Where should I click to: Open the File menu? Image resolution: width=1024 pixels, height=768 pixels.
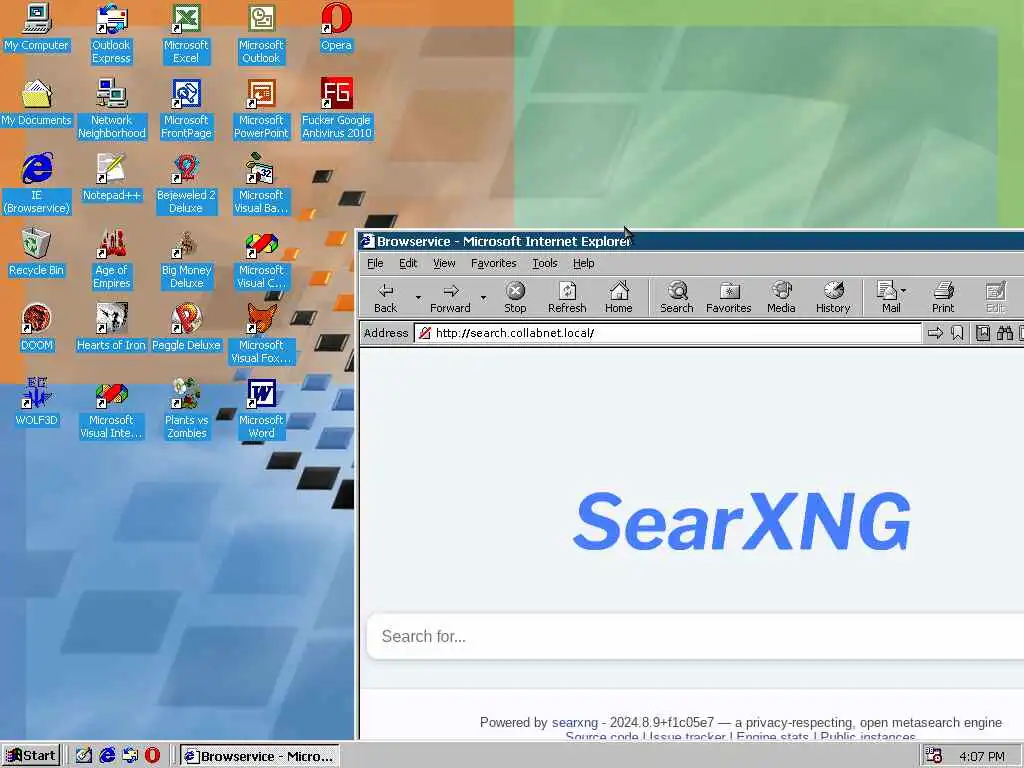[375, 263]
